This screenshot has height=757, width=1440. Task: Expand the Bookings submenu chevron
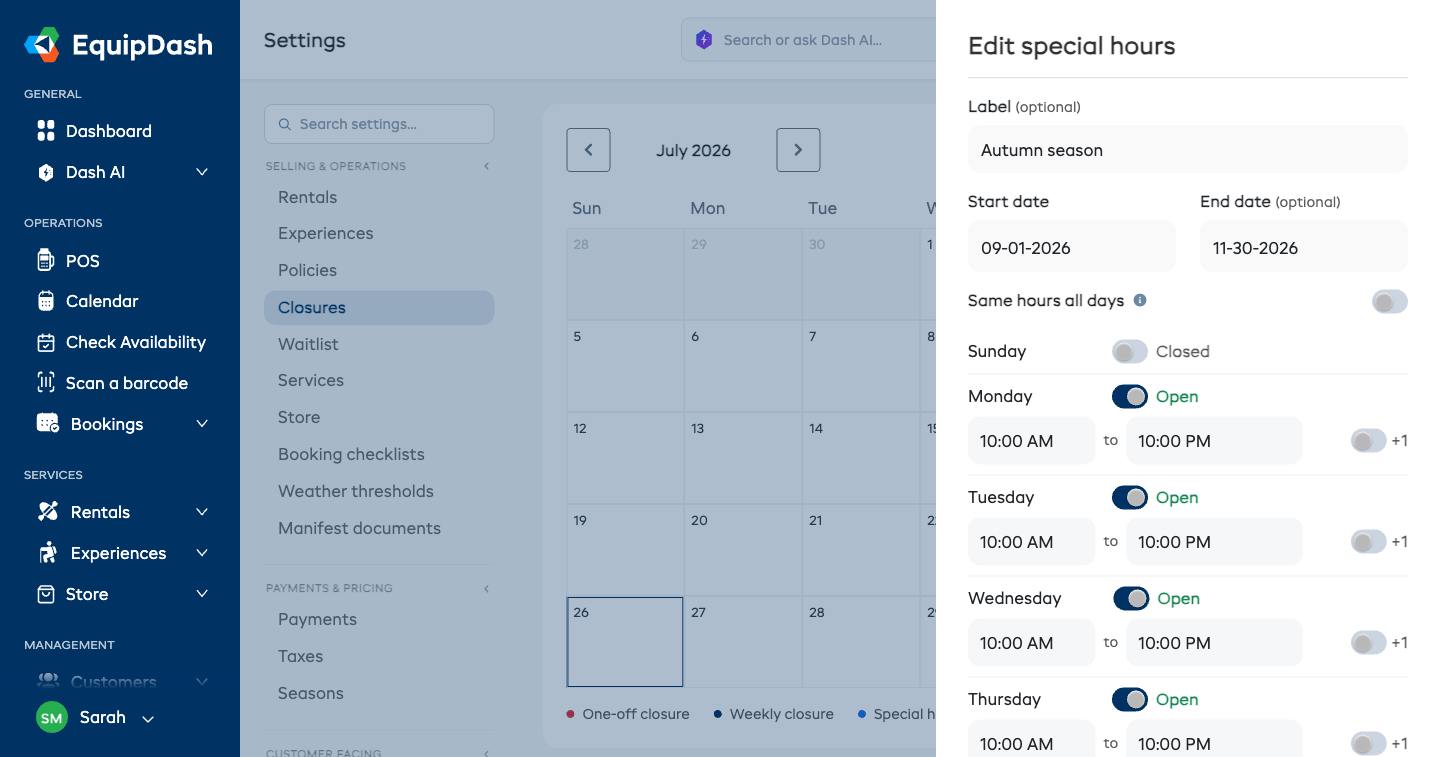pos(202,424)
